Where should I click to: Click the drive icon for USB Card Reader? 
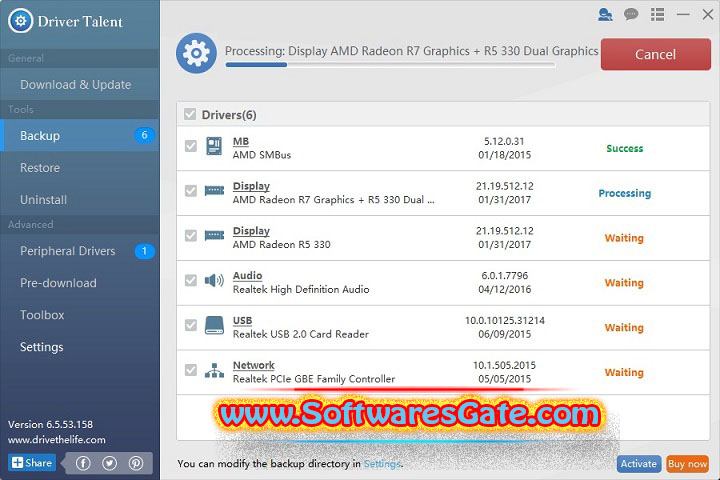tap(214, 325)
